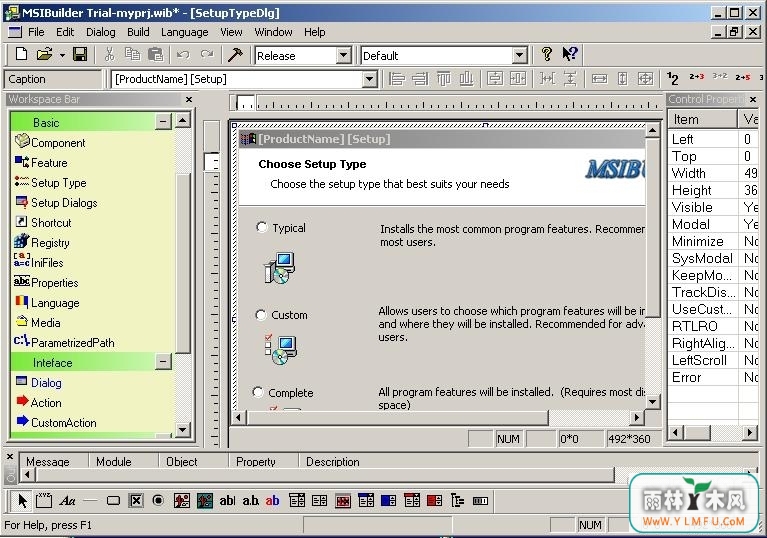Click the Cut scissors icon
This screenshot has width=767, height=538.
tap(109, 54)
